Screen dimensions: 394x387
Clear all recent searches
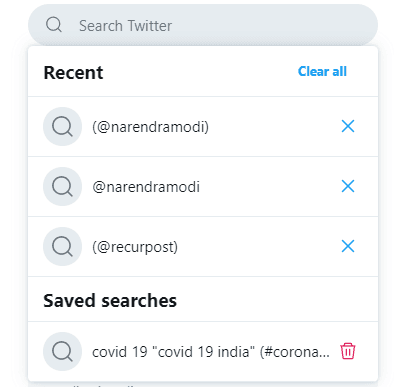tap(322, 71)
